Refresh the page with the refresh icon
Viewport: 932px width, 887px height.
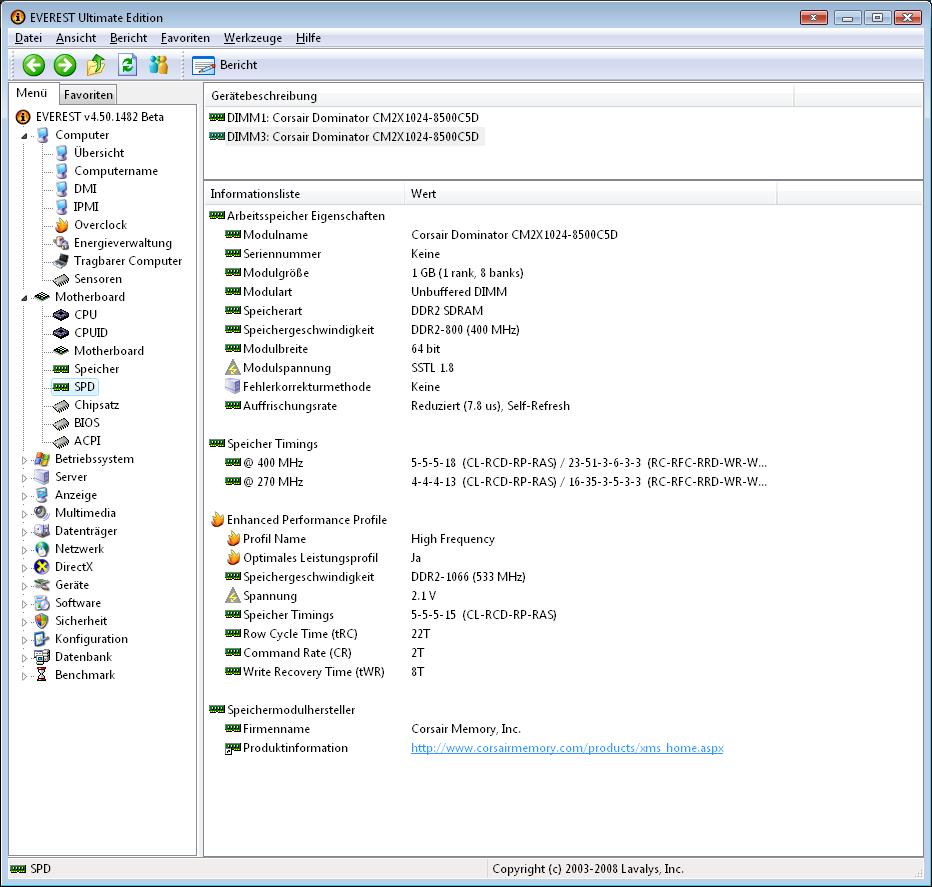pyautogui.click(x=127, y=65)
